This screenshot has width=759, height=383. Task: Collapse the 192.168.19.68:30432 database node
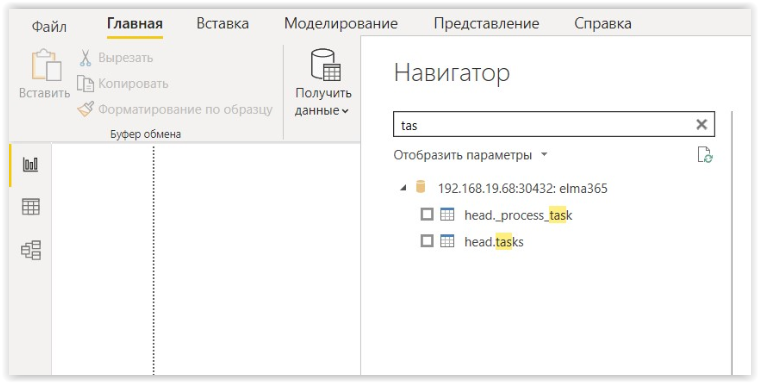click(403, 188)
